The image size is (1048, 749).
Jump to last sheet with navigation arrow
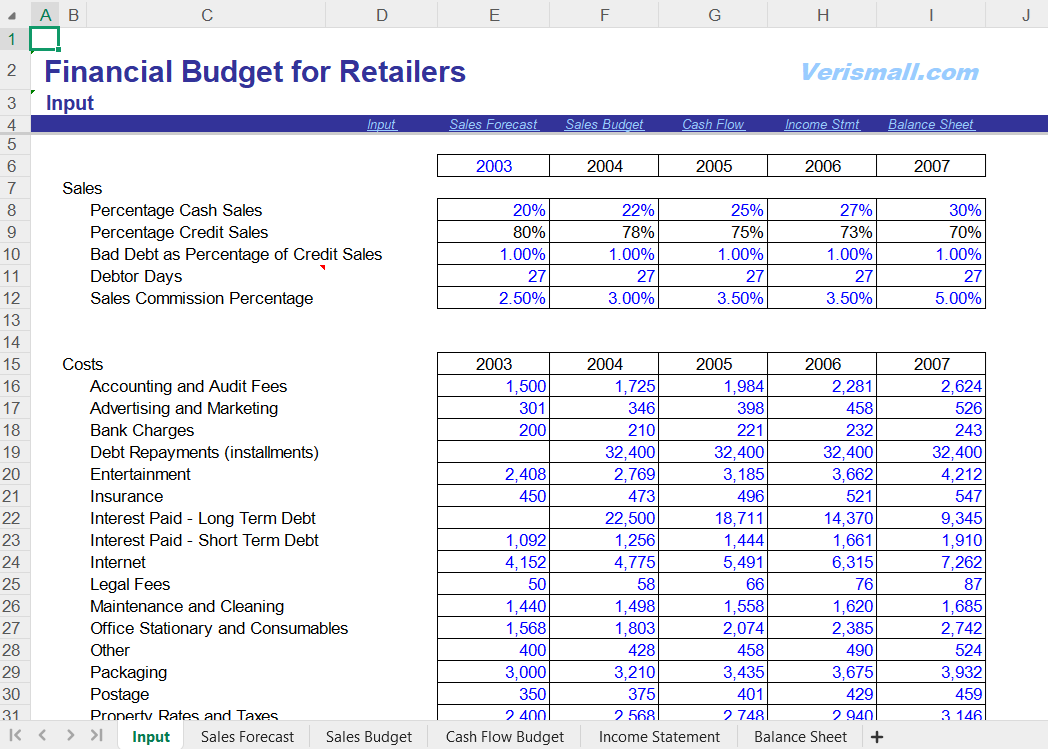point(97,736)
